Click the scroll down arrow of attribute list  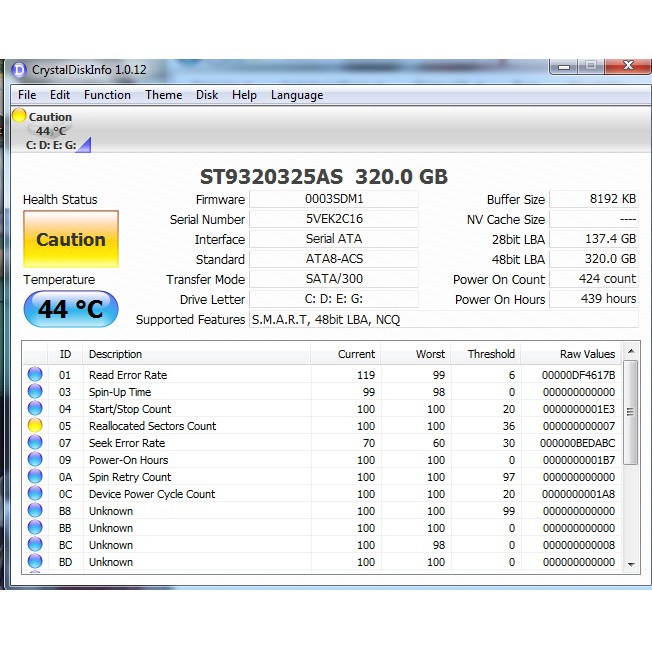[x=630, y=564]
